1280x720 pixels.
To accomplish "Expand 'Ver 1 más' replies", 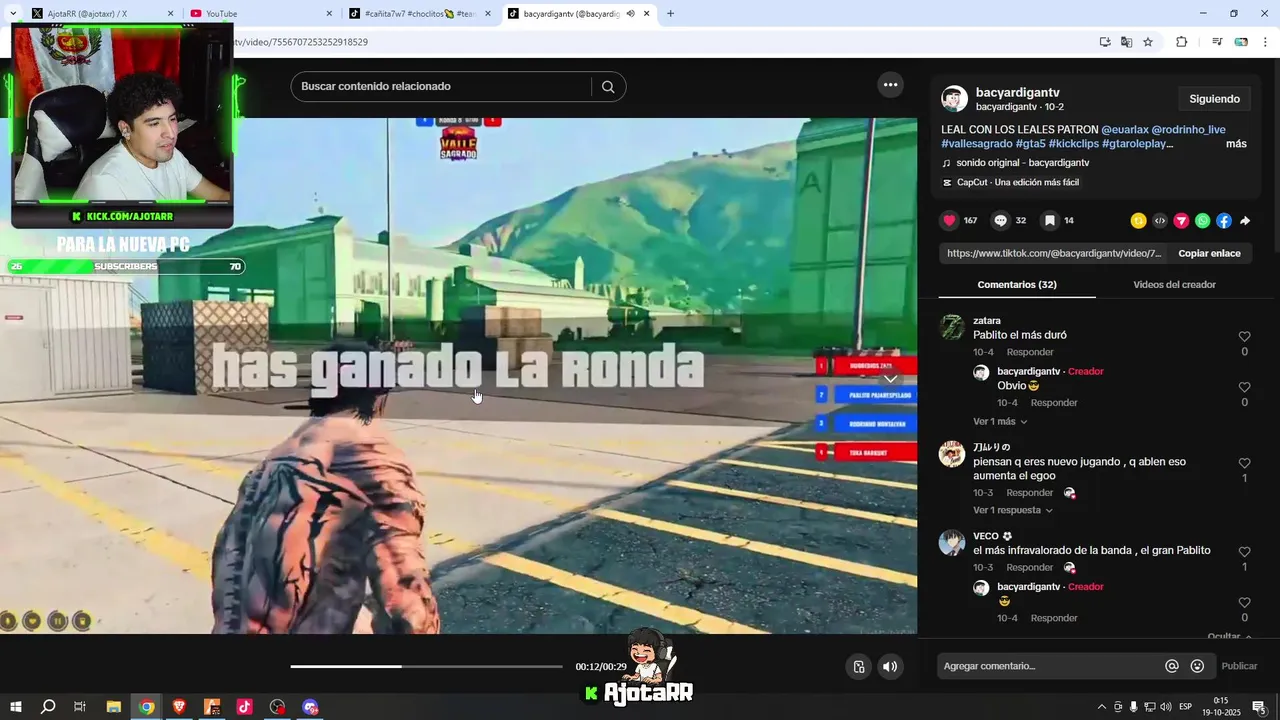I will pos(1000,422).
